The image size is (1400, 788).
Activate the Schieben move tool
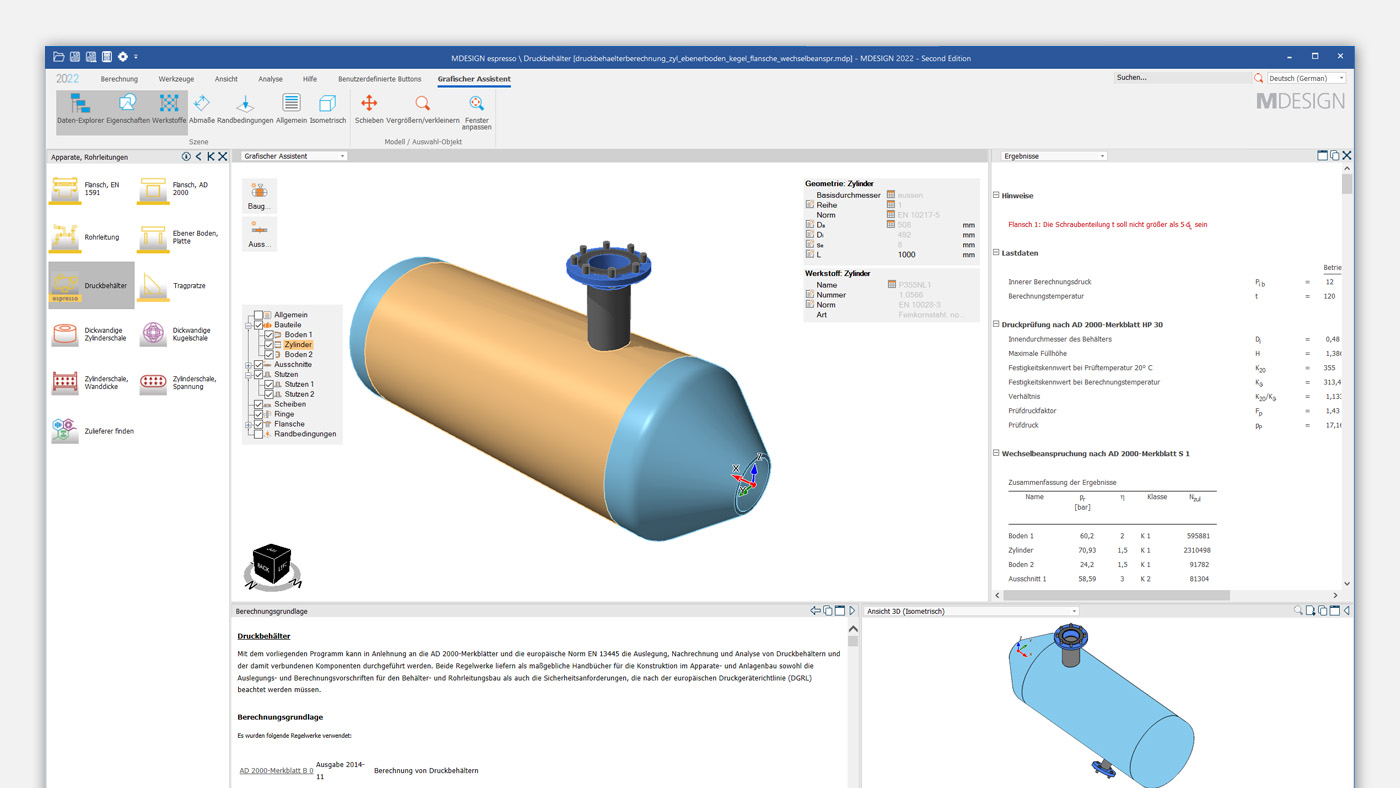[x=369, y=110]
